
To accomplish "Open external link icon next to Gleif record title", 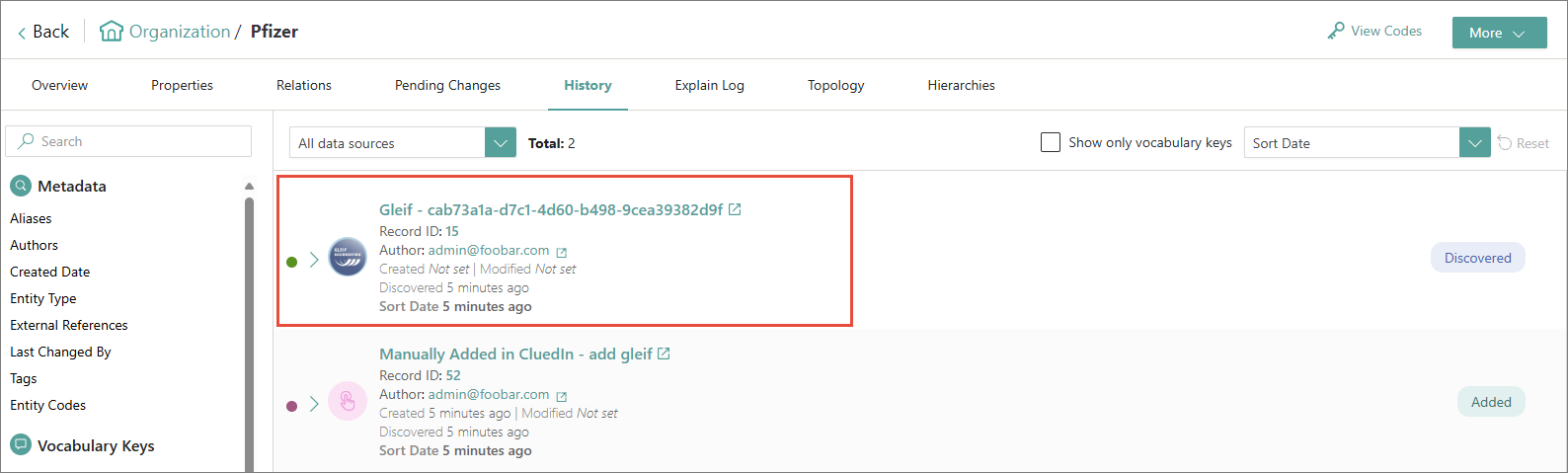I will (x=735, y=209).
